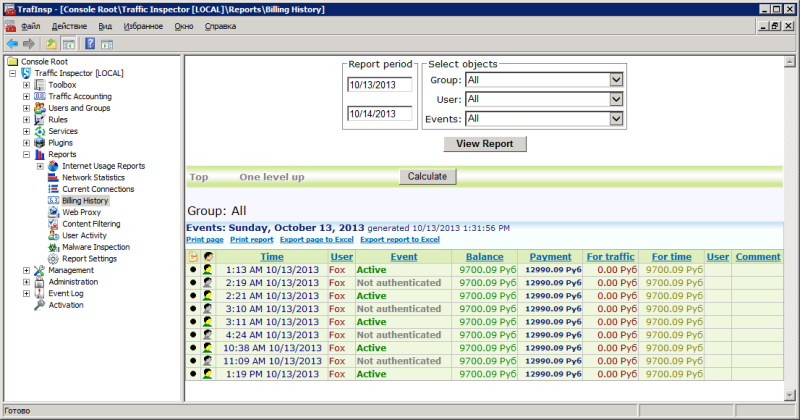Viewport: 800px width, 420px height.
Task: Click the report end date field 10/14/2013
Action: [x=380, y=114]
